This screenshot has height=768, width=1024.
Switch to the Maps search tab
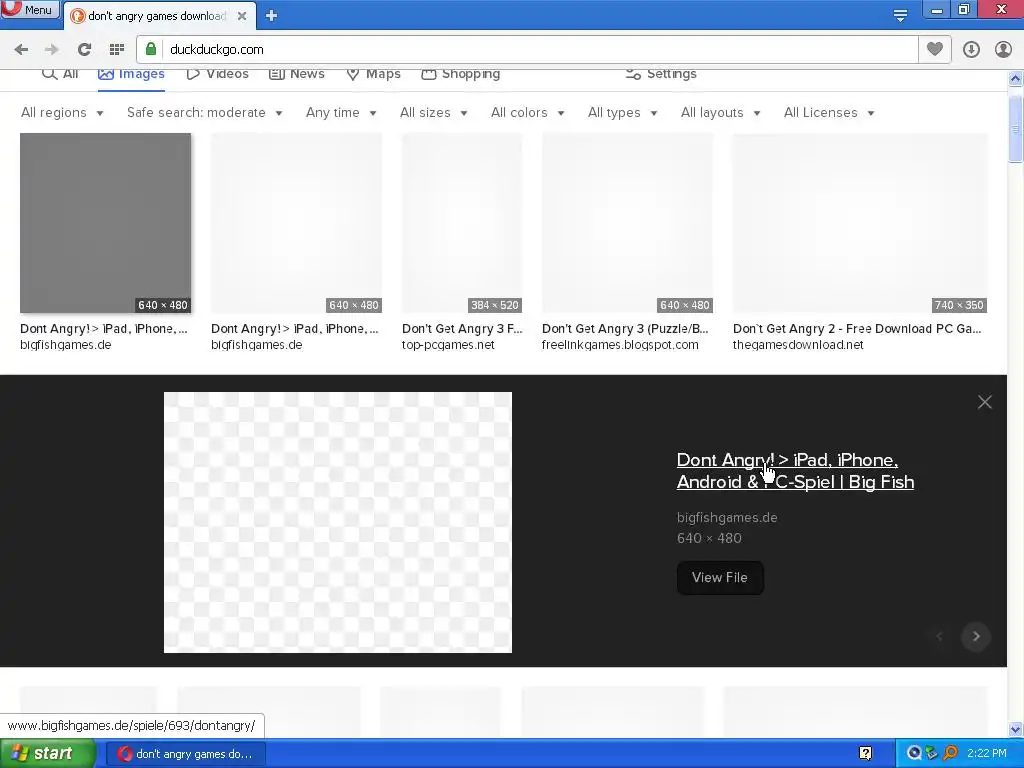(x=374, y=74)
